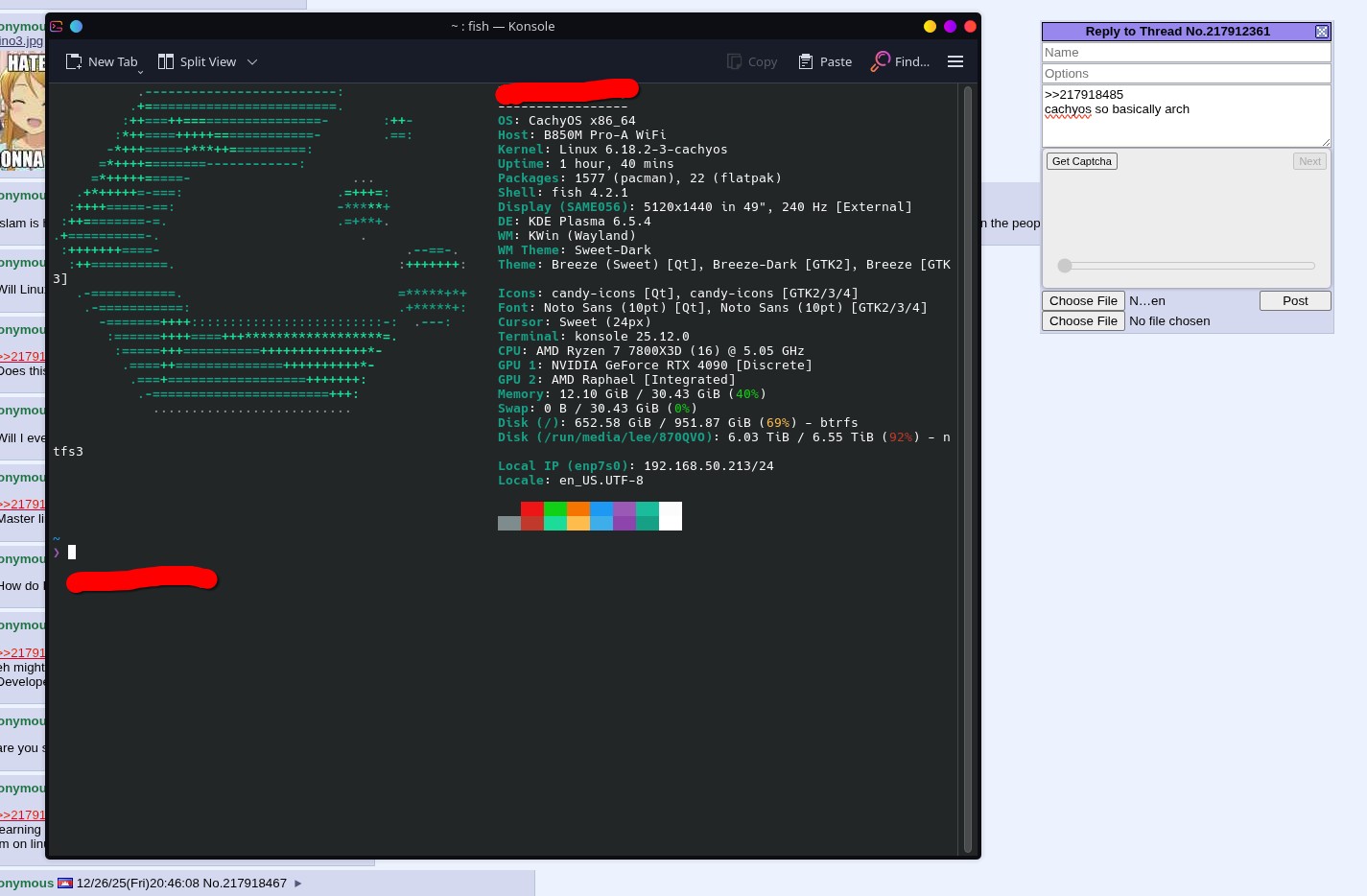Click the Konsole vertical scrollbar
Screen dimensions: 1367x896
(968, 469)
